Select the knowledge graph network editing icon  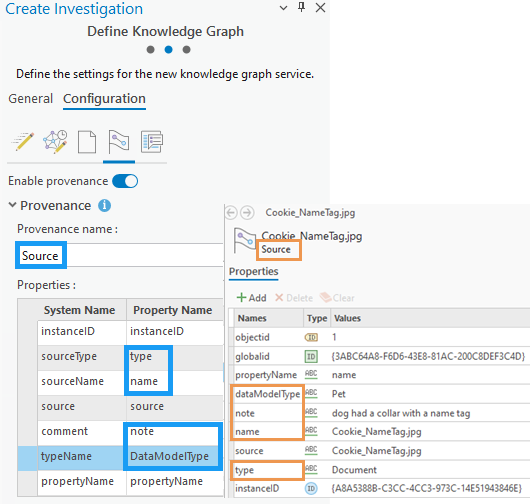coord(55,142)
